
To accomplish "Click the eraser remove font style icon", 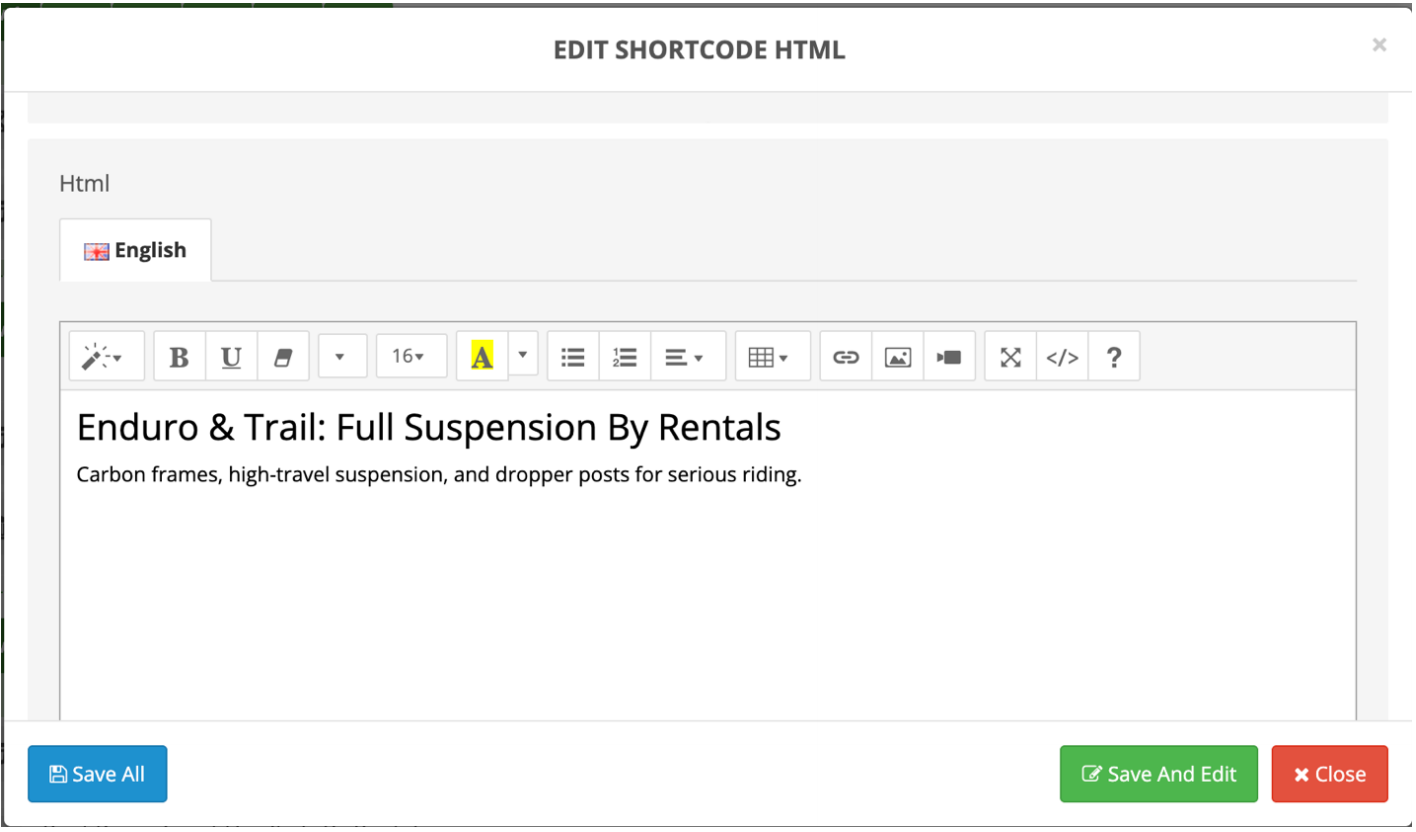I will point(283,357).
